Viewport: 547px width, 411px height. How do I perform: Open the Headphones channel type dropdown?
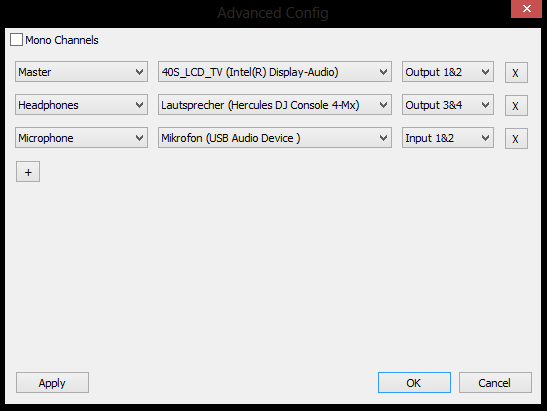click(x=81, y=105)
